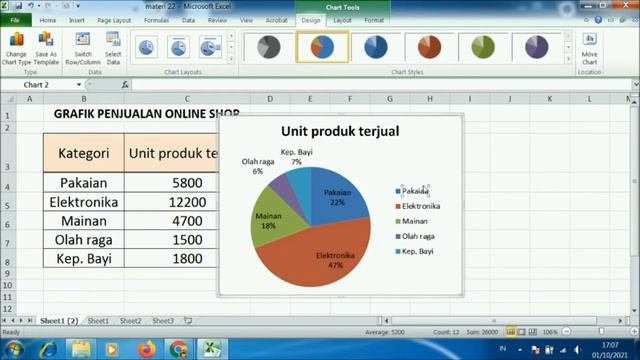The image size is (640, 360).
Task: Open Chrome from the taskbar
Action: pyautogui.click(x=178, y=350)
